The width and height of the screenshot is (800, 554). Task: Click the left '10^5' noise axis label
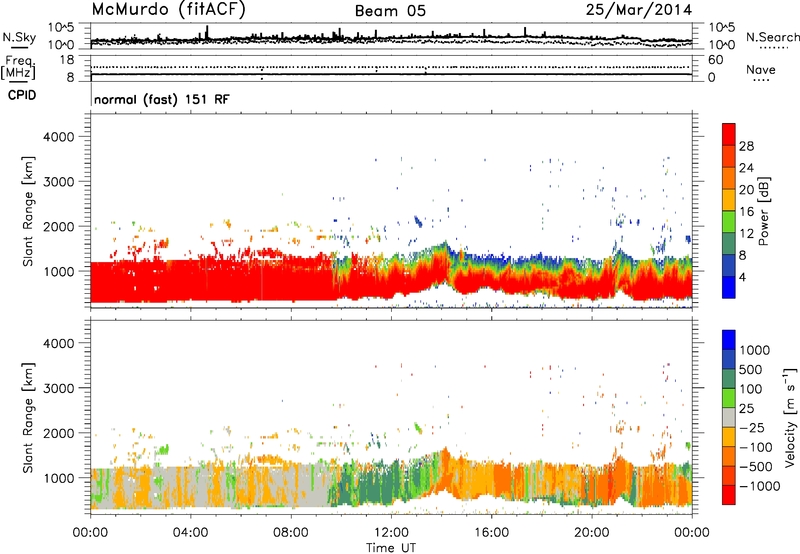click(61, 27)
